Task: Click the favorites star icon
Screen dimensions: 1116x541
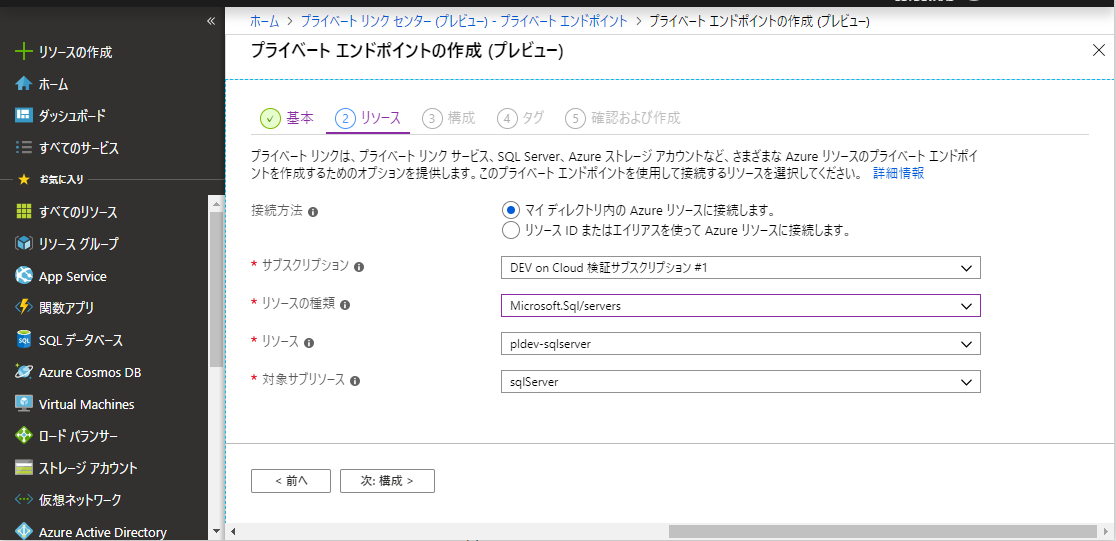Action: [x=23, y=179]
